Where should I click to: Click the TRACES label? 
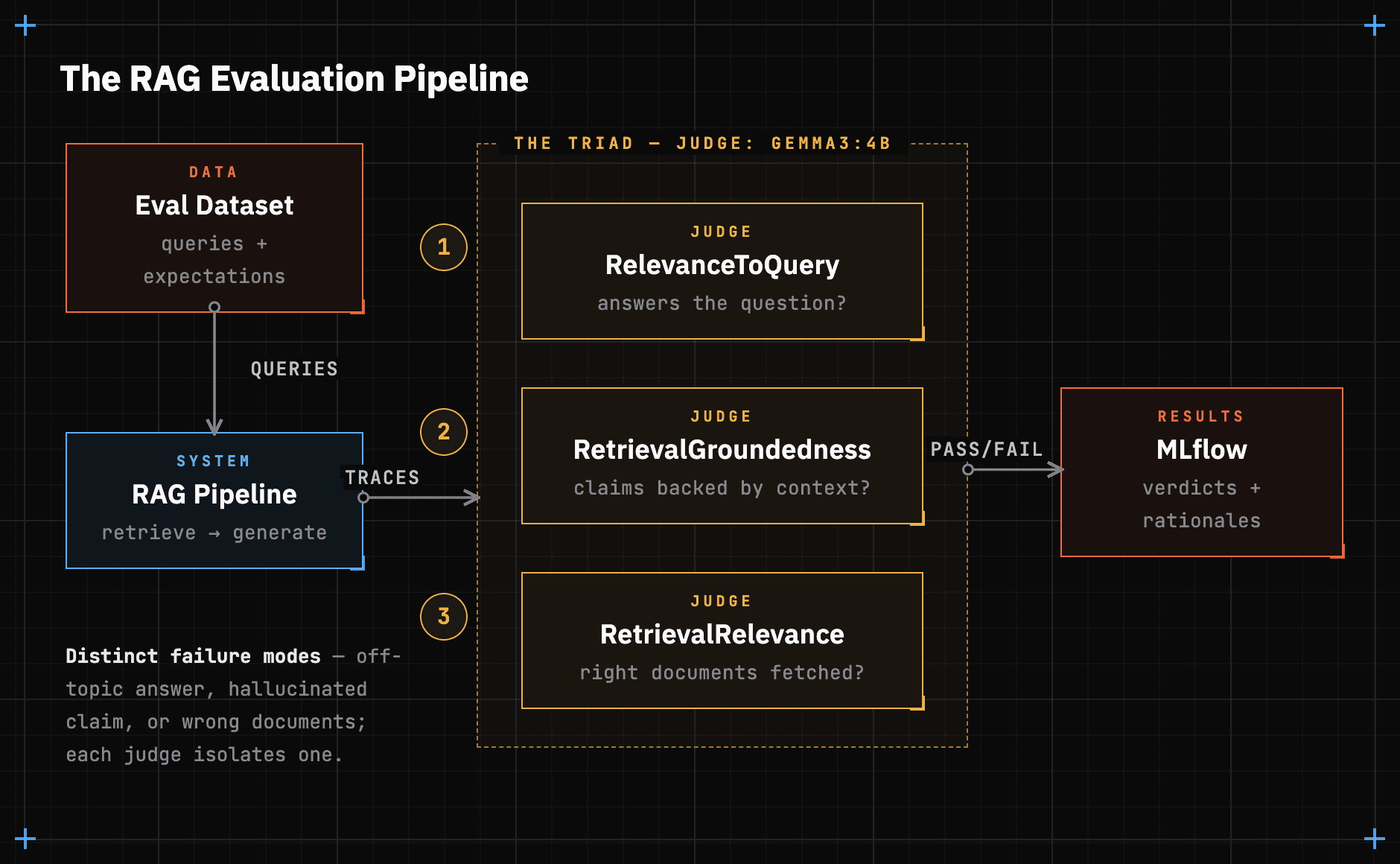point(382,477)
